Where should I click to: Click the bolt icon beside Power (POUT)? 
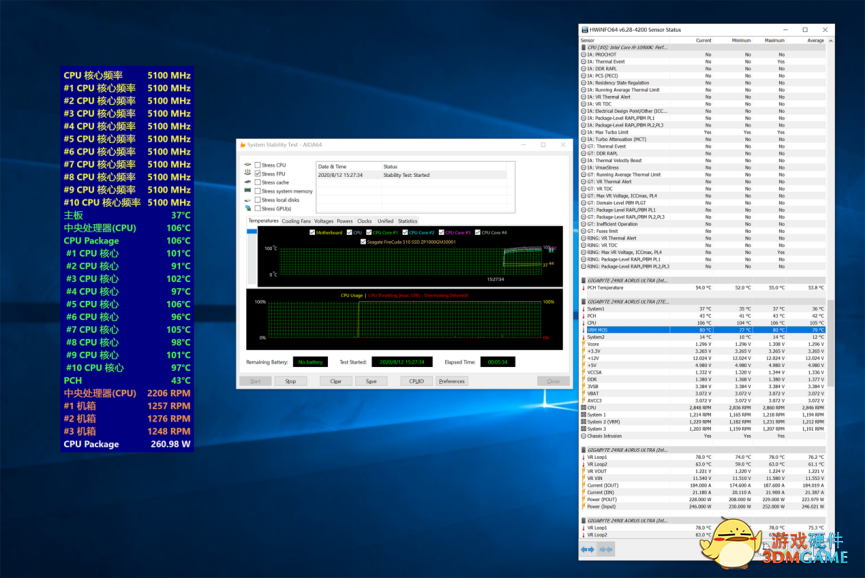(x=584, y=500)
